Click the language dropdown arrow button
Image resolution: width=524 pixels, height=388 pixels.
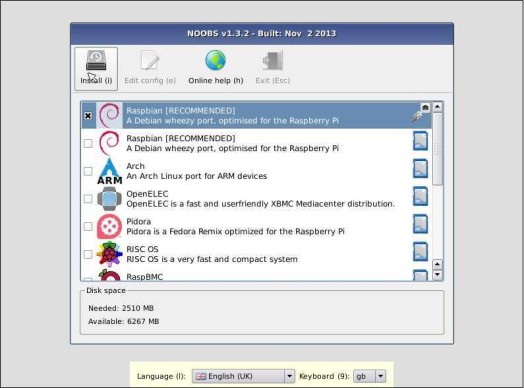pyautogui.click(x=289, y=376)
